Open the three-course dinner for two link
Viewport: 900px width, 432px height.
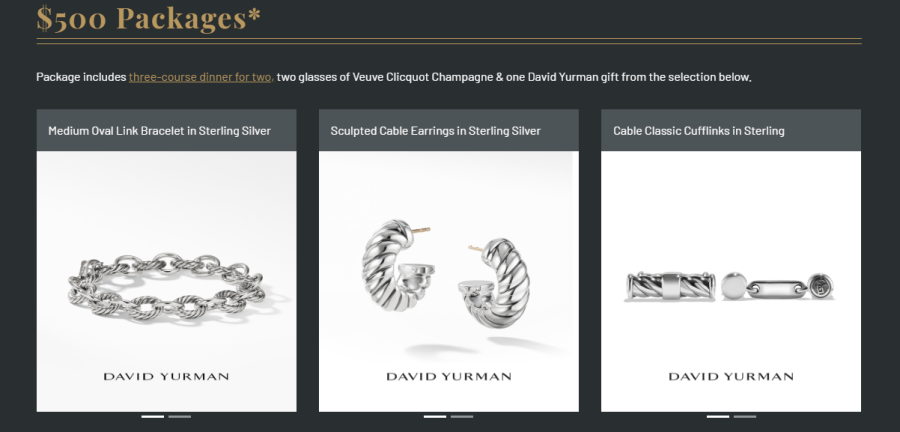coord(201,77)
